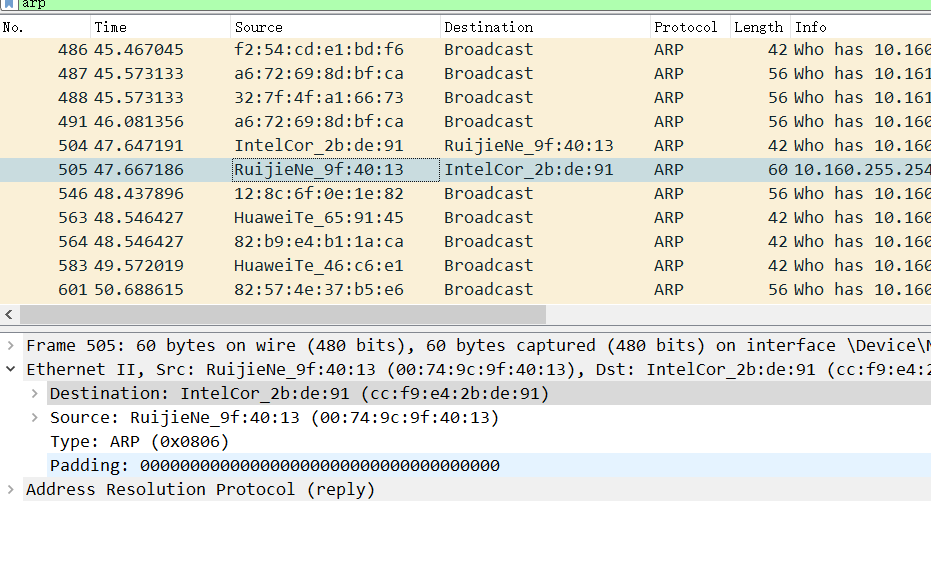Click the 10.160.255.254 Info cell of packet 505
The image size is (931, 567).
pos(862,170)
